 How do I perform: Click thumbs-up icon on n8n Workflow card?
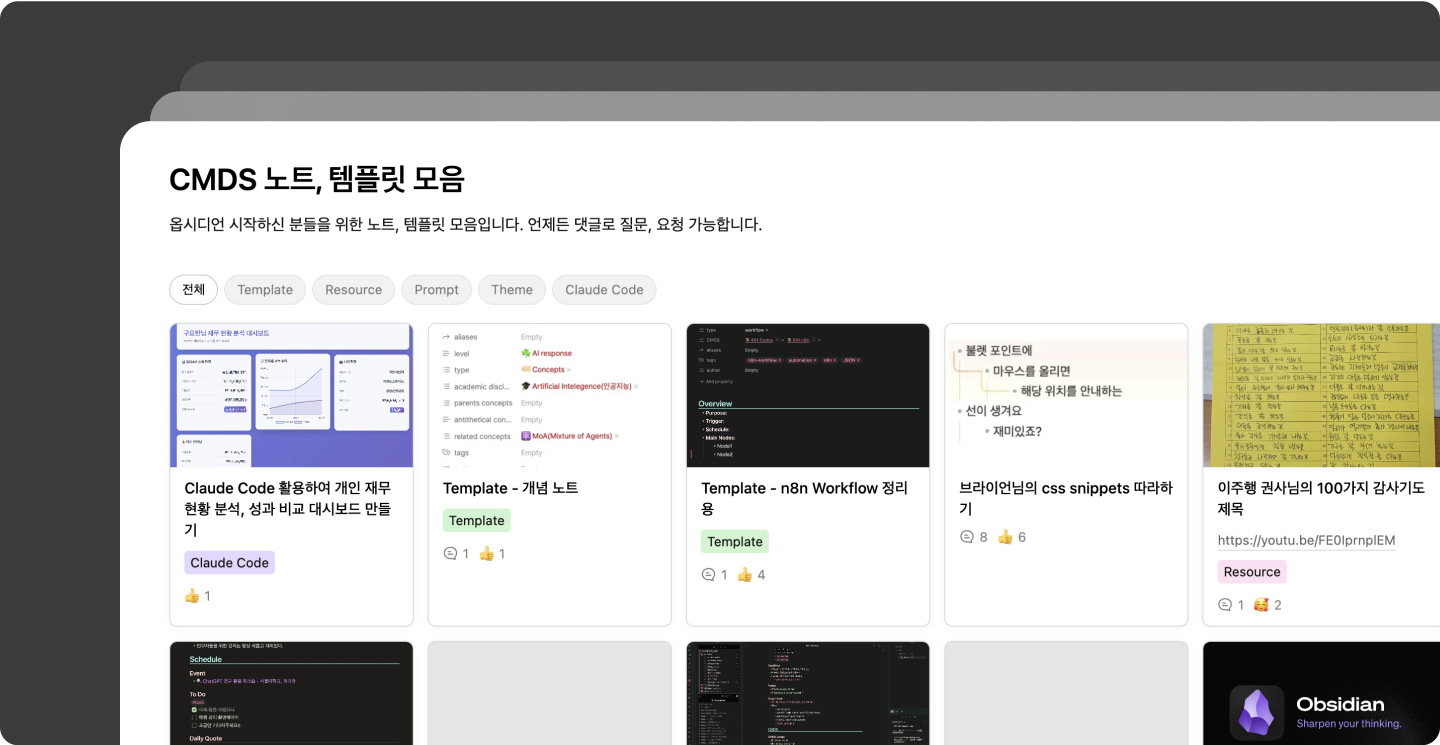pyautogui.click(x=745, y=575)
